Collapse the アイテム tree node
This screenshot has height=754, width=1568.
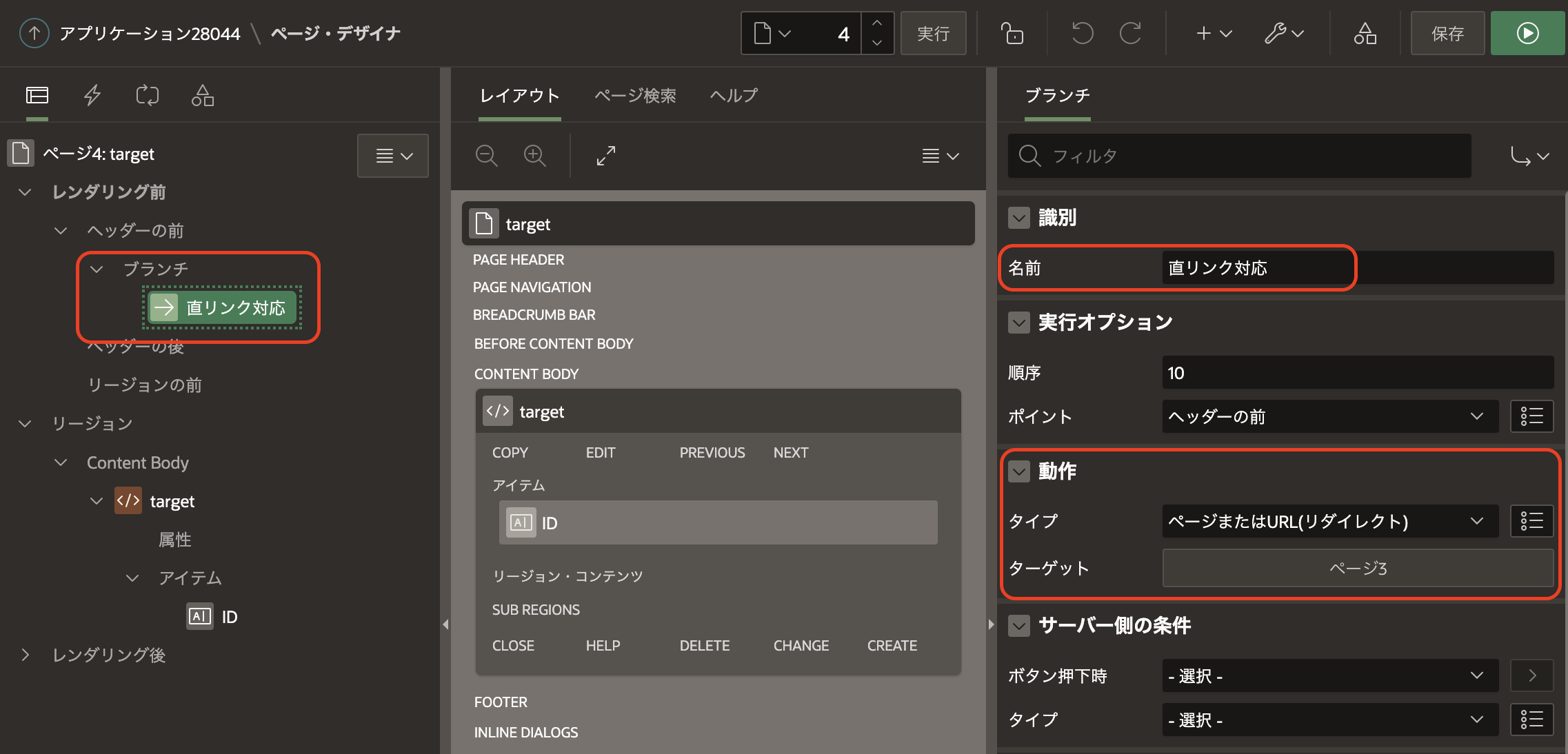[132, 578]
